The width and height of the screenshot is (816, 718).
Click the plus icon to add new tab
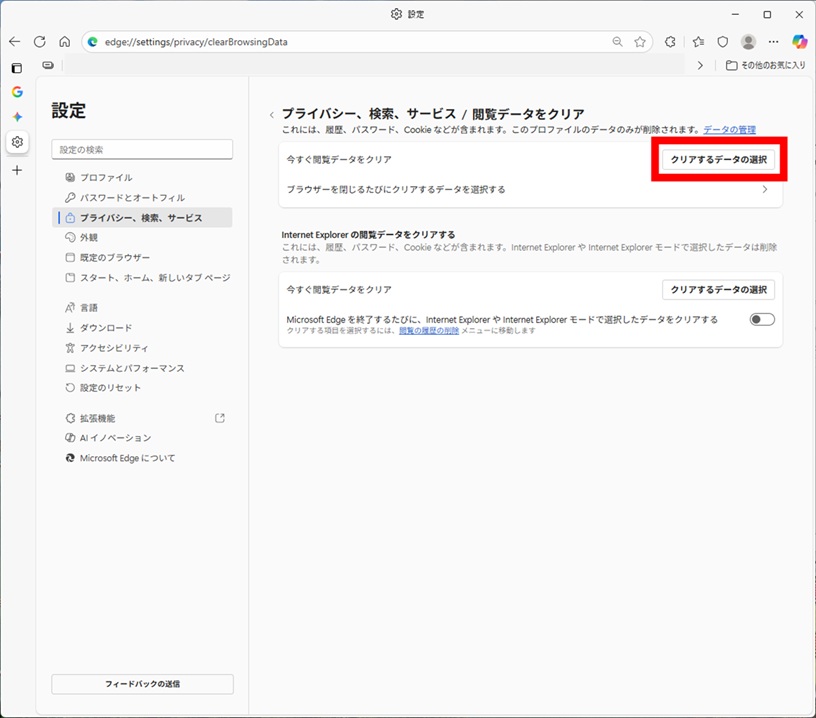click(x=17, y=170)
